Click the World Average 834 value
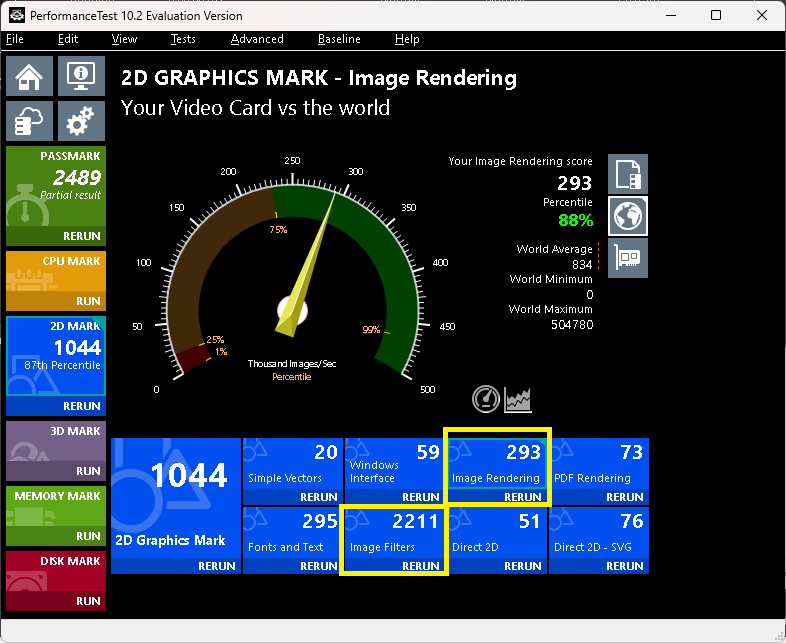Image resolution: width=786 pixels, height=643 pixels. click(582, 265)
